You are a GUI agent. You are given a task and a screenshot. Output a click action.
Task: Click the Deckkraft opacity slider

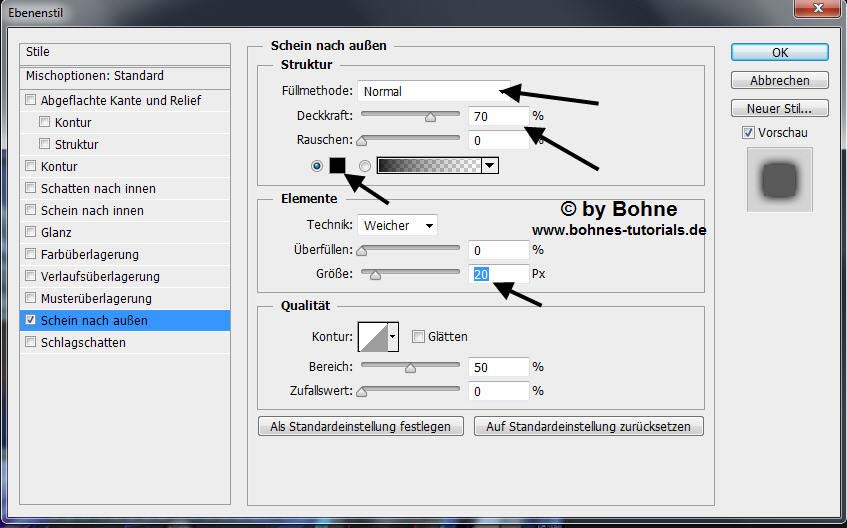click(x=410, y=116)
